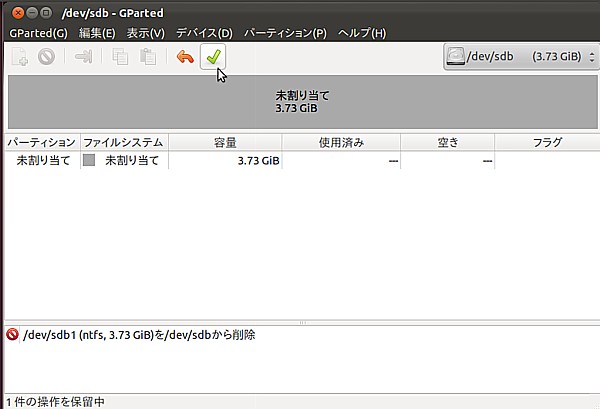Click the hard disk icon in device selector
The image size is (600, 409).
pos(455,56)
